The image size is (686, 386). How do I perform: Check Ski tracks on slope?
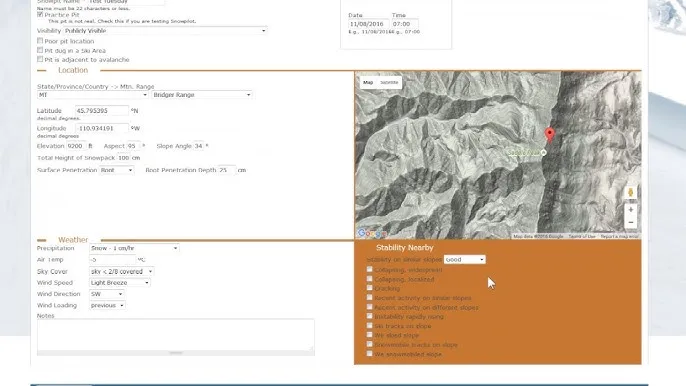(369, 326)
